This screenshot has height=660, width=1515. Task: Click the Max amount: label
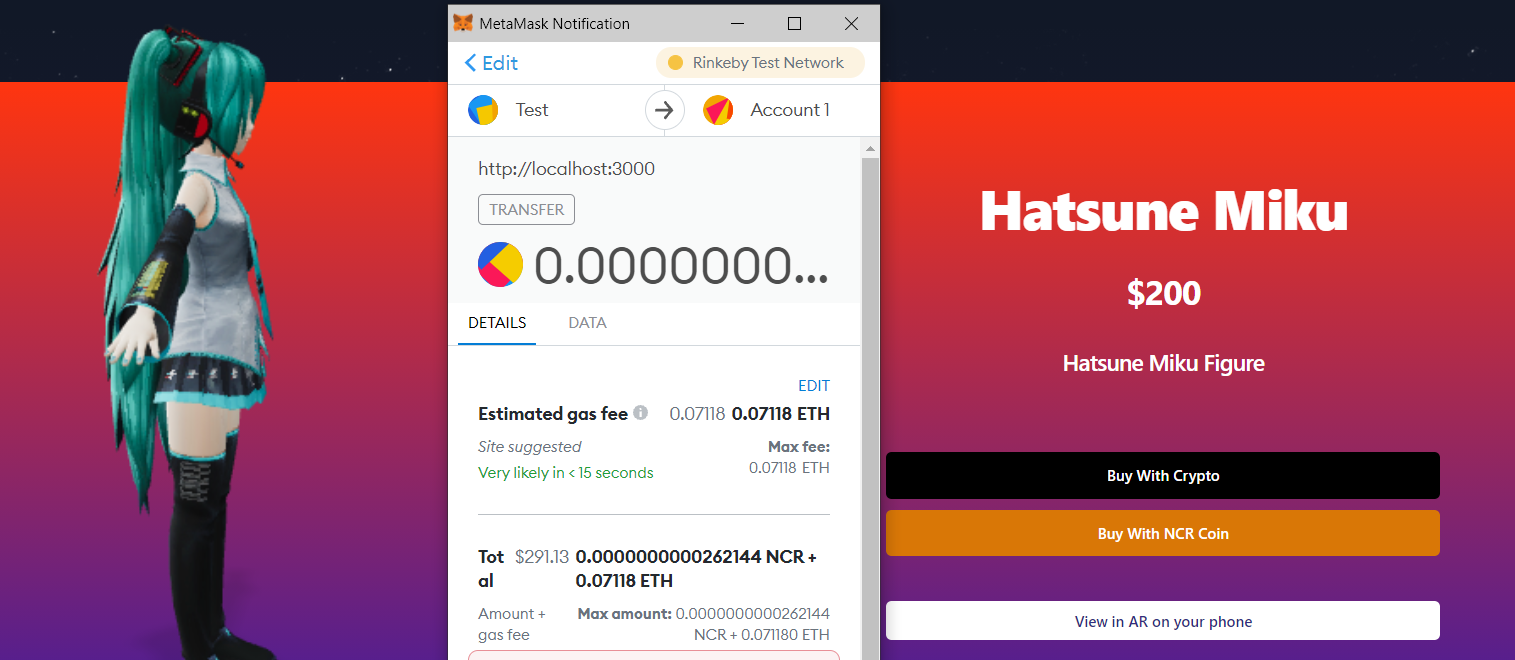(624, 614)
